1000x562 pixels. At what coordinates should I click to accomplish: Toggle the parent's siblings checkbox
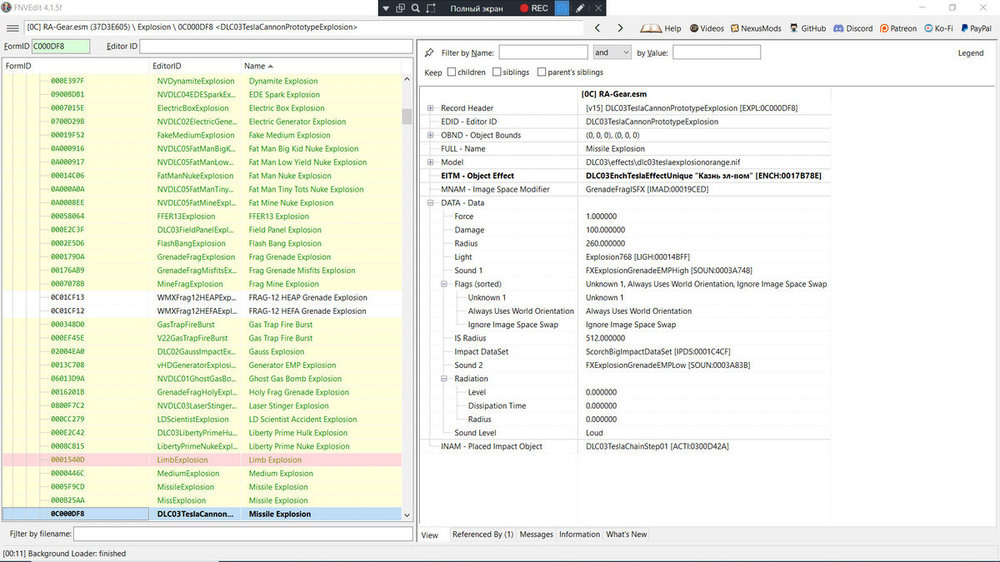click(541, 72)
